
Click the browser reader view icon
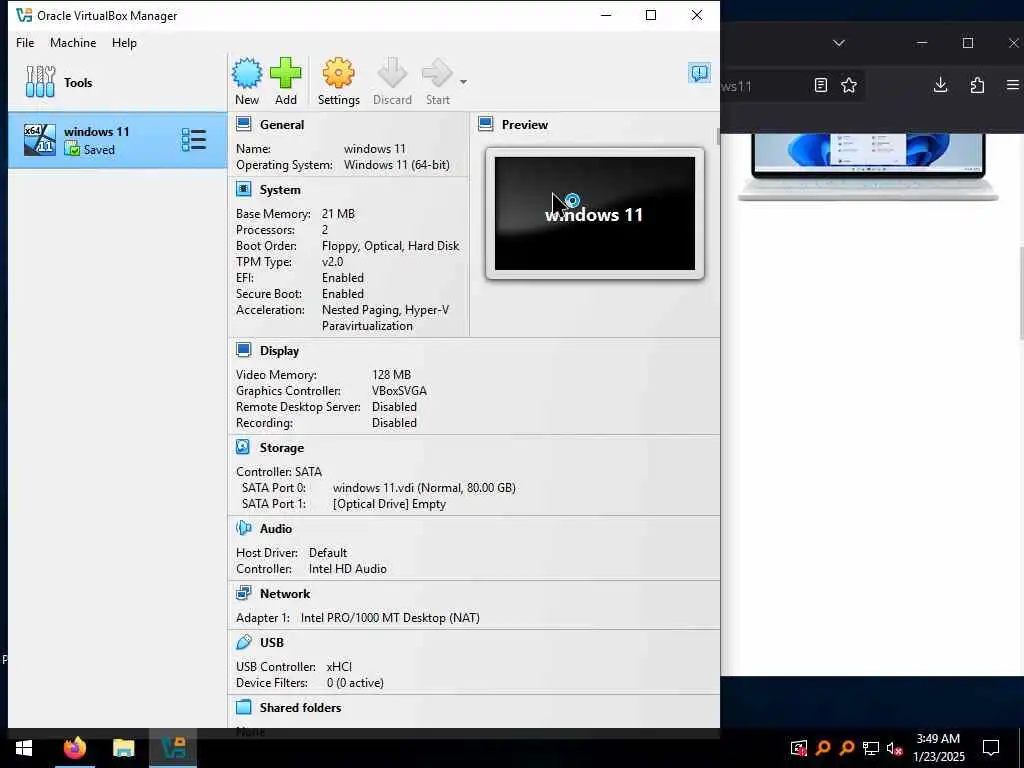point(821,85)
